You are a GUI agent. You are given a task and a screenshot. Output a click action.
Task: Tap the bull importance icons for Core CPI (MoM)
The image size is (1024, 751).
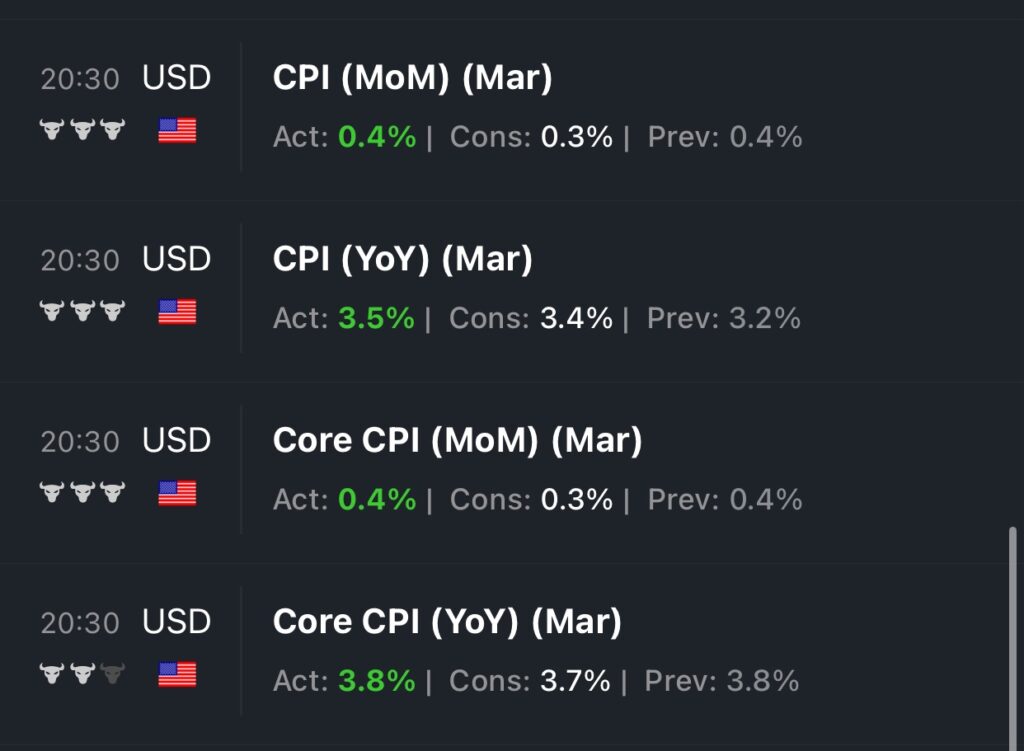pyautogui.click(x=82, y=493)
